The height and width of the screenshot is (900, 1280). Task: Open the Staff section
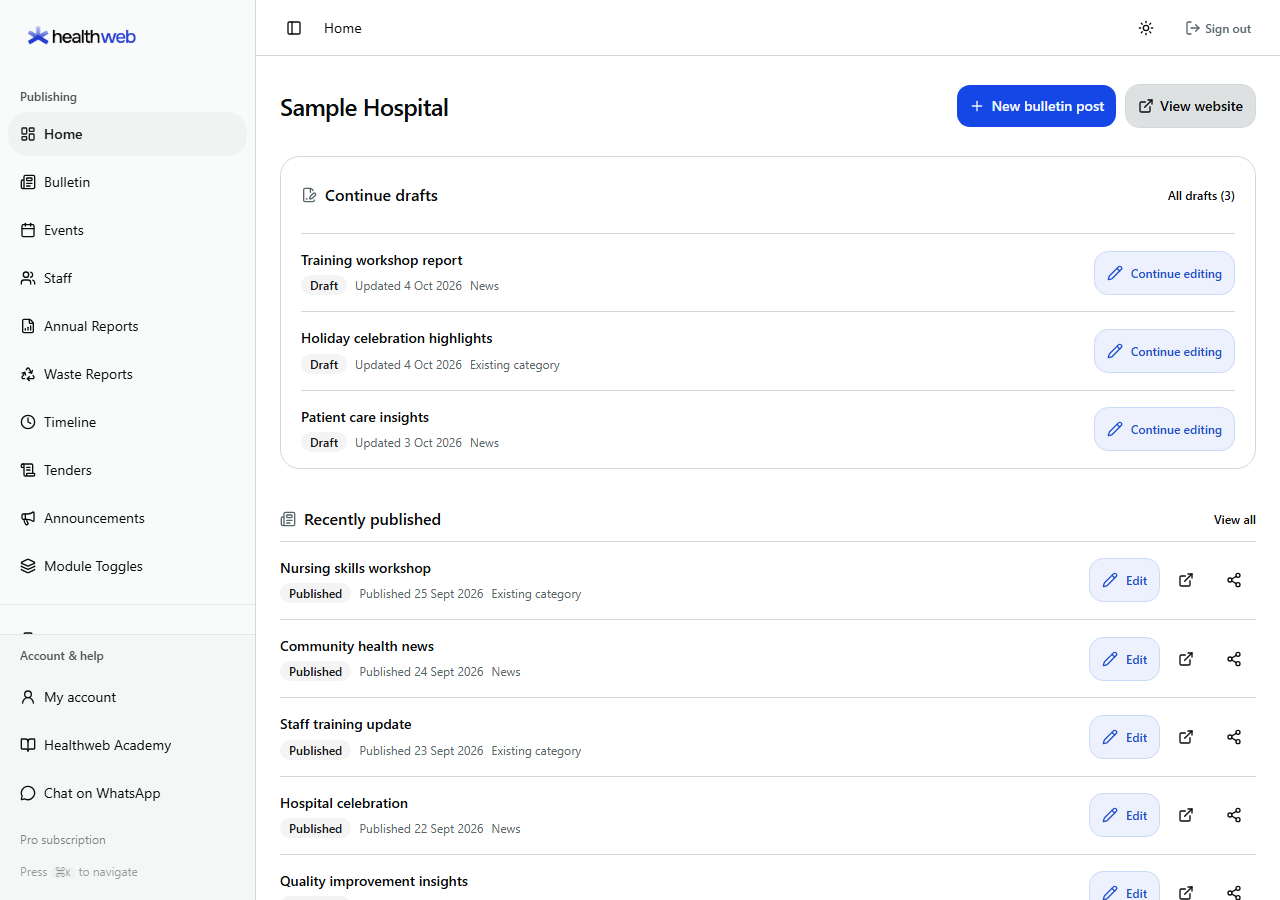pyautogui.click(x=127, y=278)
